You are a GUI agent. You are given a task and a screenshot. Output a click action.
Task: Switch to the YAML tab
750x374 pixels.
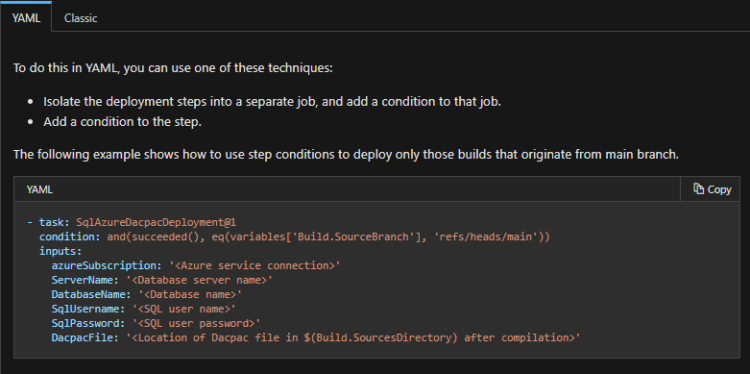tap(26, 18)
